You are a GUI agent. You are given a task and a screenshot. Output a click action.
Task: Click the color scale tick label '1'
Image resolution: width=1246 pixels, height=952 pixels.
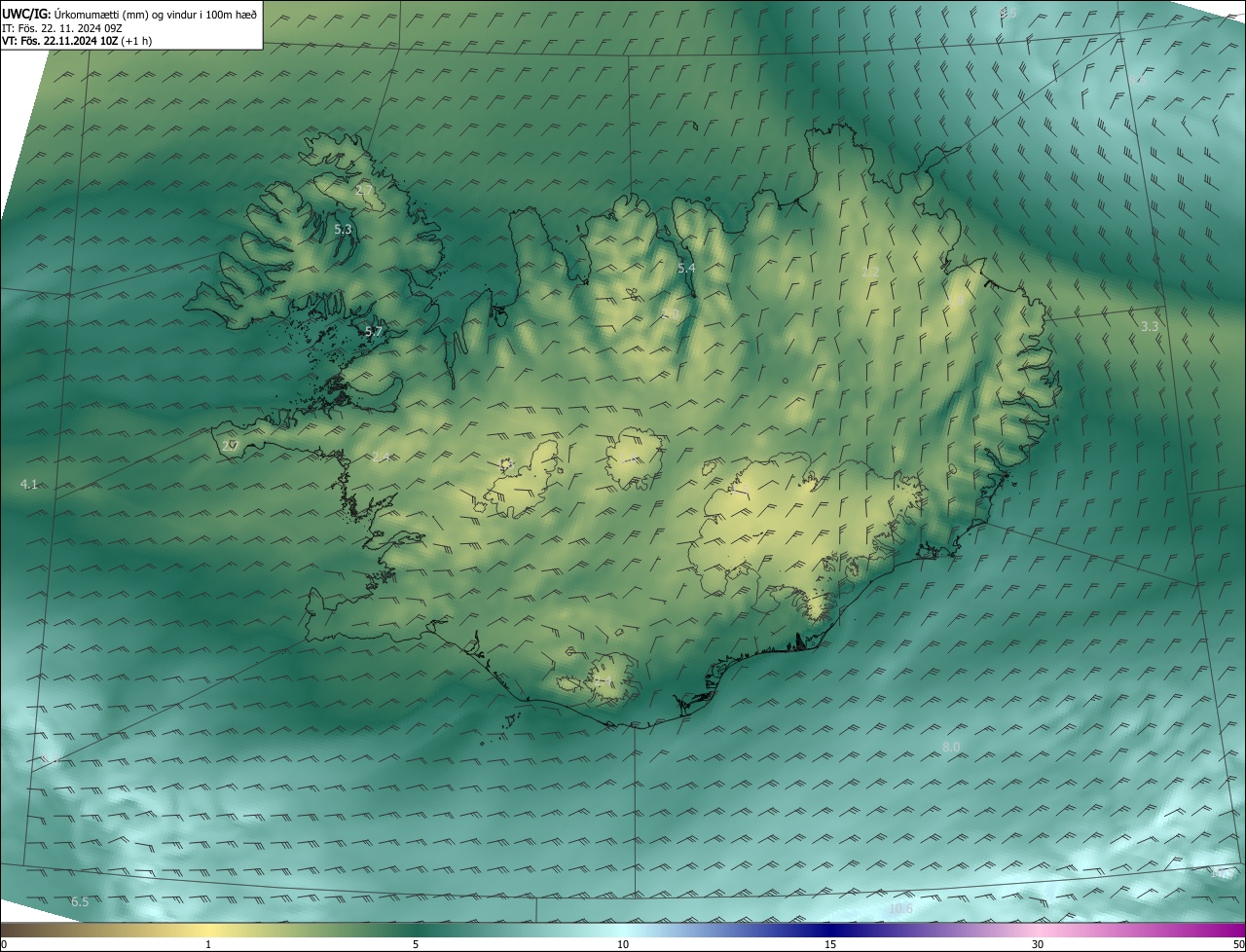[208, 944]
